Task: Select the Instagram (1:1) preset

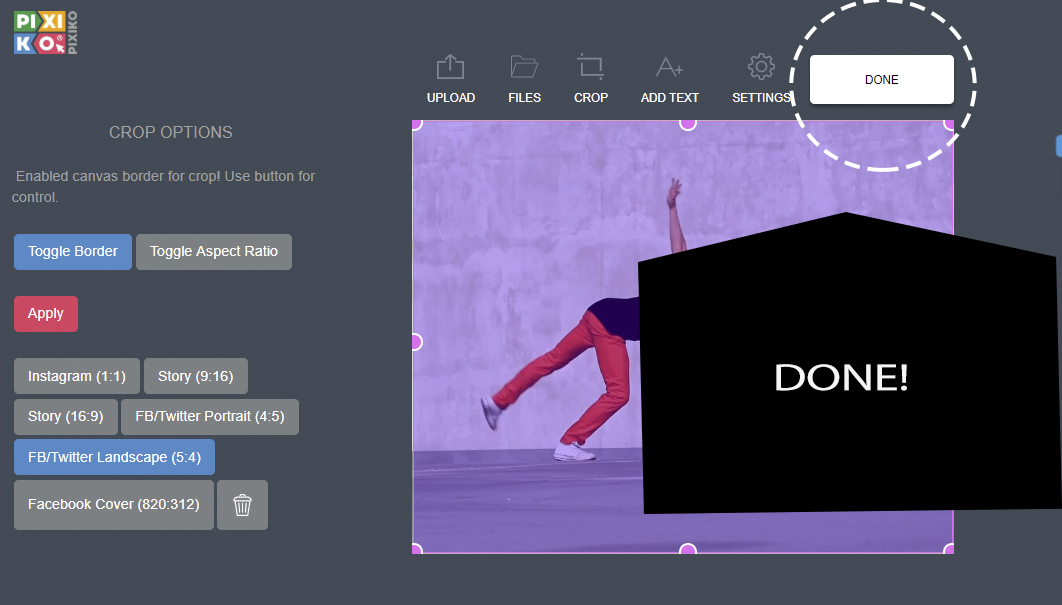Action: point(77,376)
